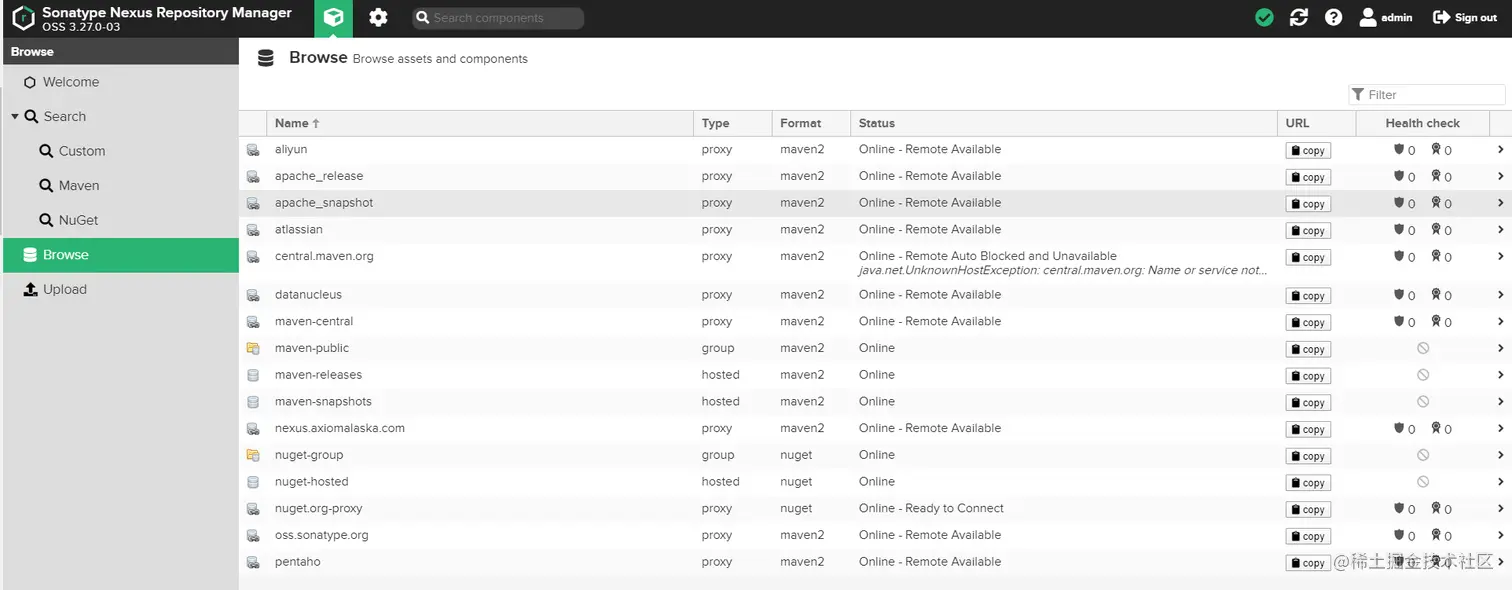The height and width of the screenshot is (590, 1512).
Task: Click the UnknownHostException error status text
Action: (1063, 271)
